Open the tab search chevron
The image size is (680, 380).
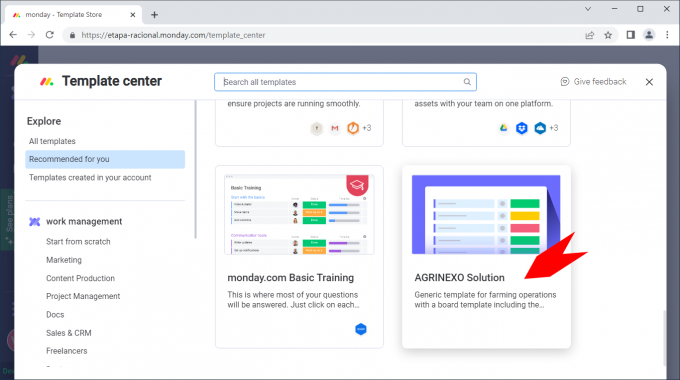[588, 9]
